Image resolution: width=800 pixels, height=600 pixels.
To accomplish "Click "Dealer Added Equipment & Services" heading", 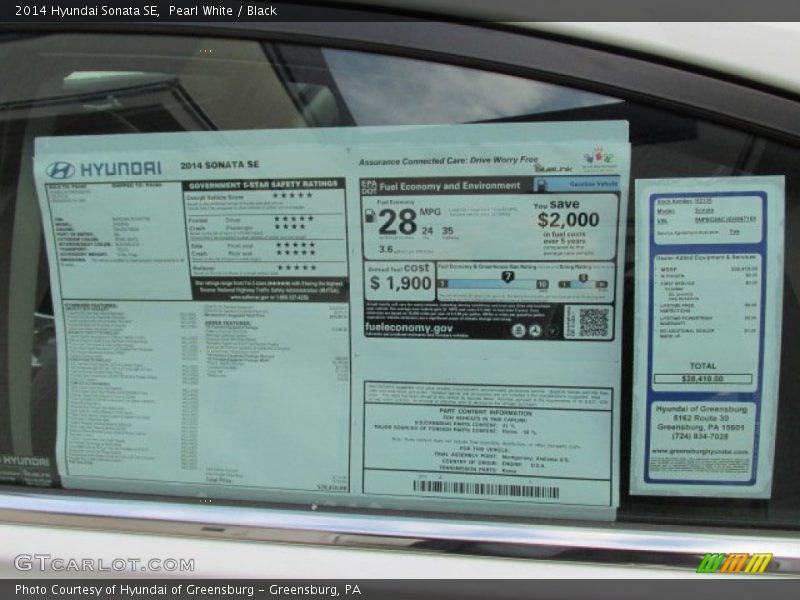I will click(x=706, y=258).
